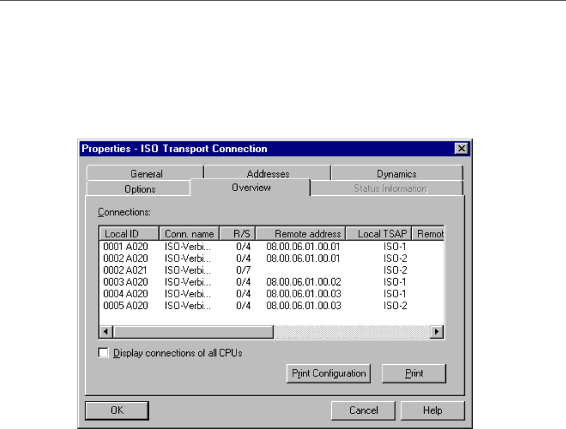
Task: Open the Options tab
Action: [139, 189]
